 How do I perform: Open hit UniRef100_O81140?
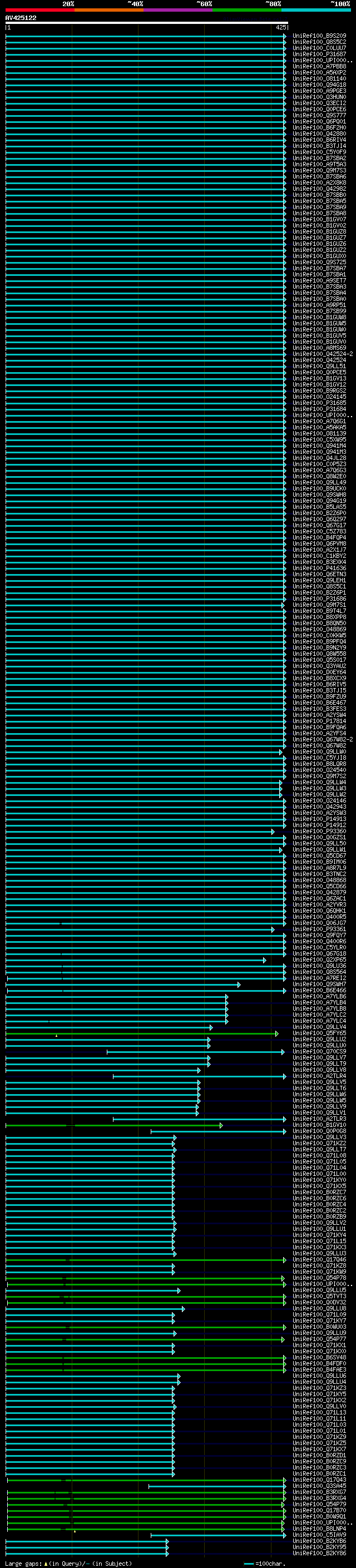pos(319,78)
